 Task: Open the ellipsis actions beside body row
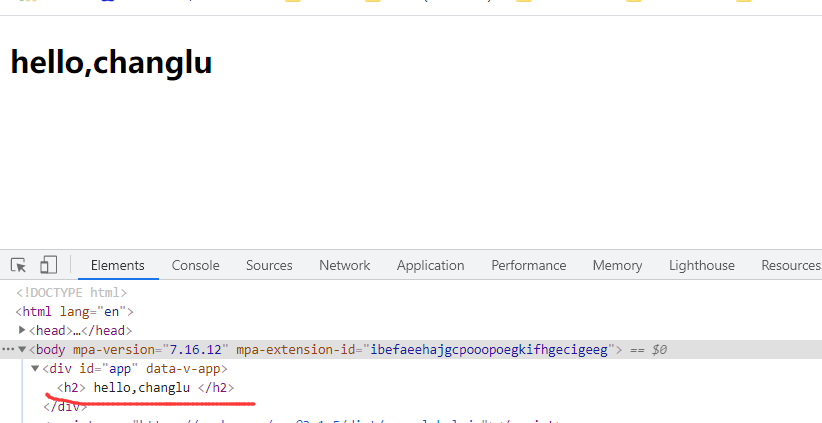point(8,349)
